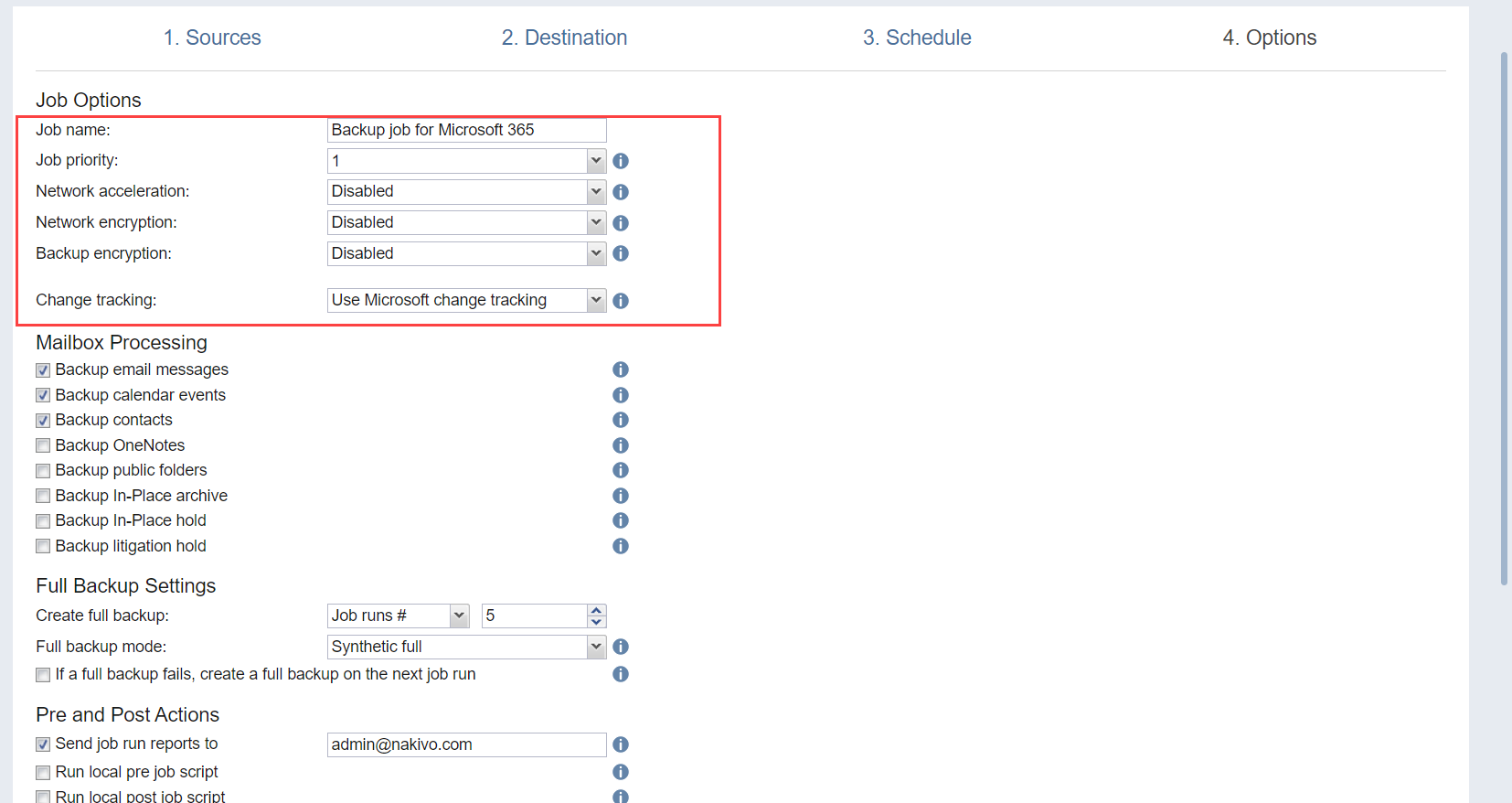Click info icon for Backup OneNotes
This screenshot has width=1512, height=803.
(x=621, y=445)
